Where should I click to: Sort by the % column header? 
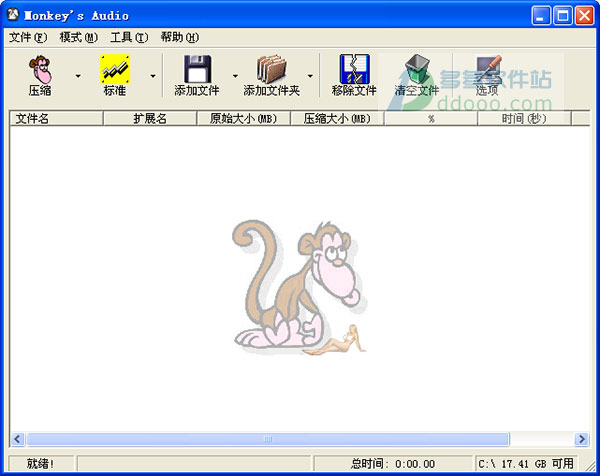[431, 119]
